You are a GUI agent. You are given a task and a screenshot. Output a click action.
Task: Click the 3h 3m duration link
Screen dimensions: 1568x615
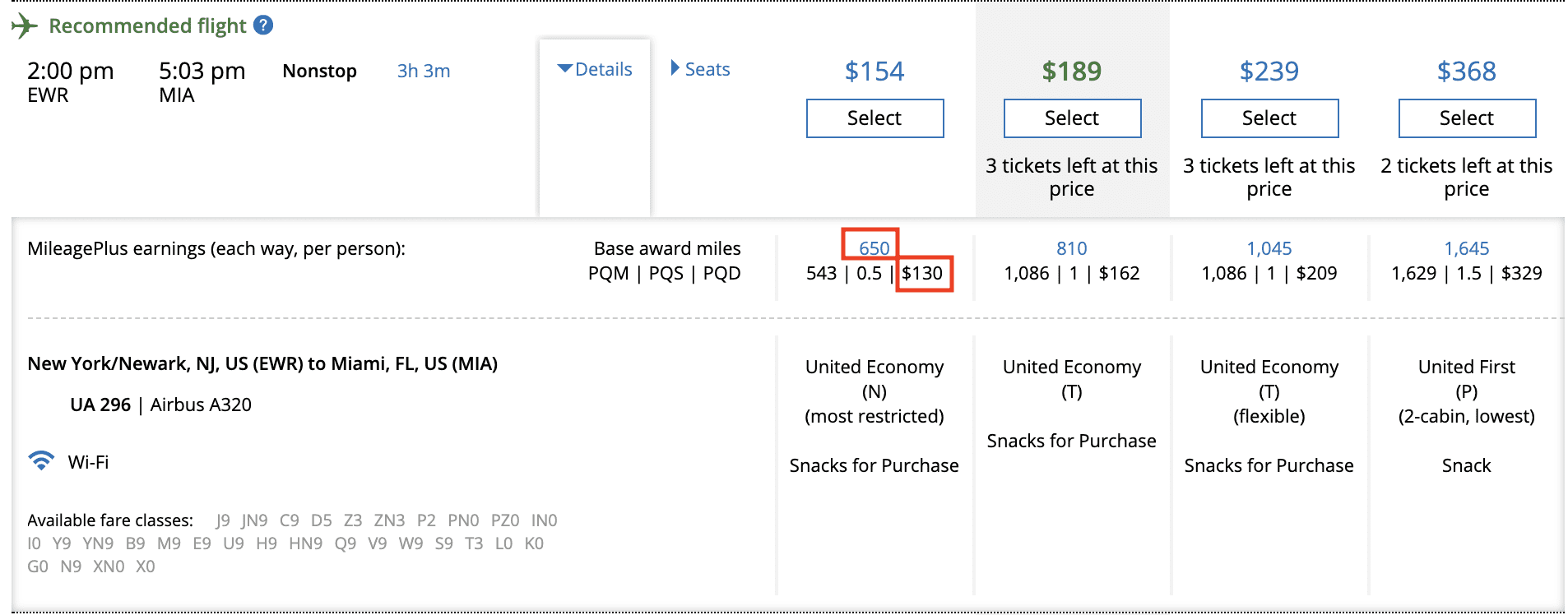422,71
